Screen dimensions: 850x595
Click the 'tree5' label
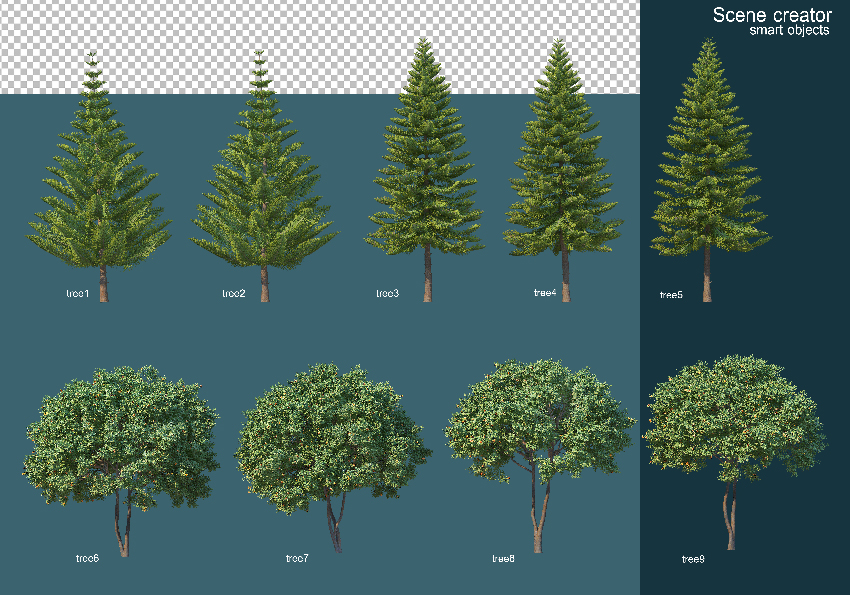671,295
